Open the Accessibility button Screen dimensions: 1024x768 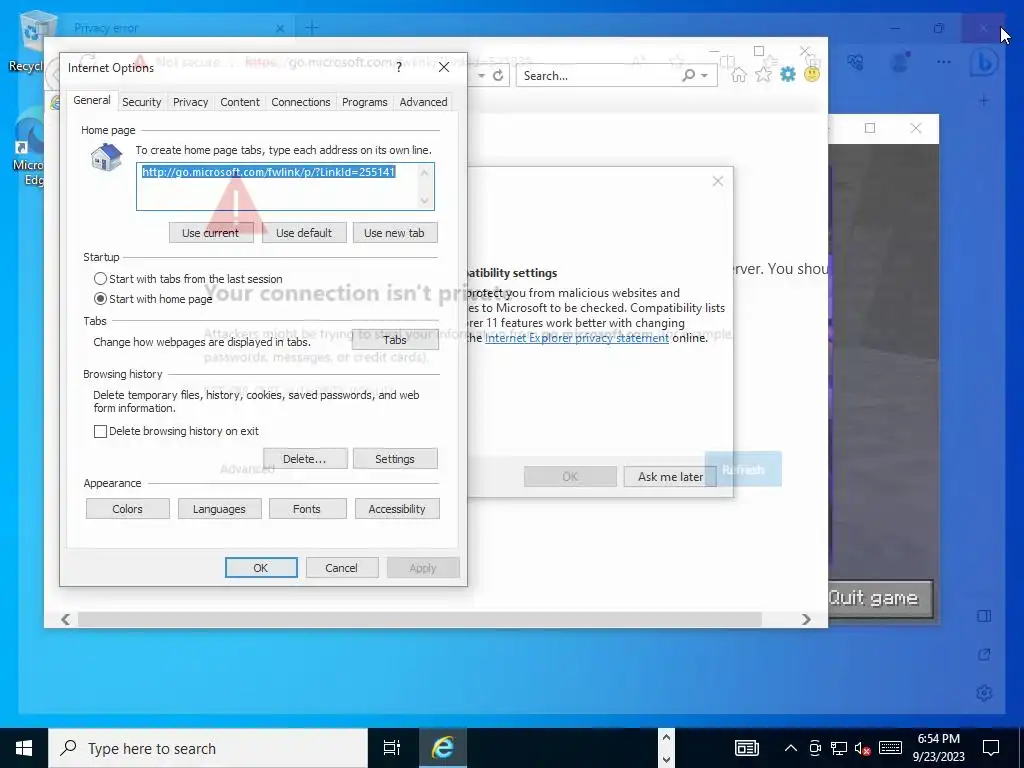396,509
